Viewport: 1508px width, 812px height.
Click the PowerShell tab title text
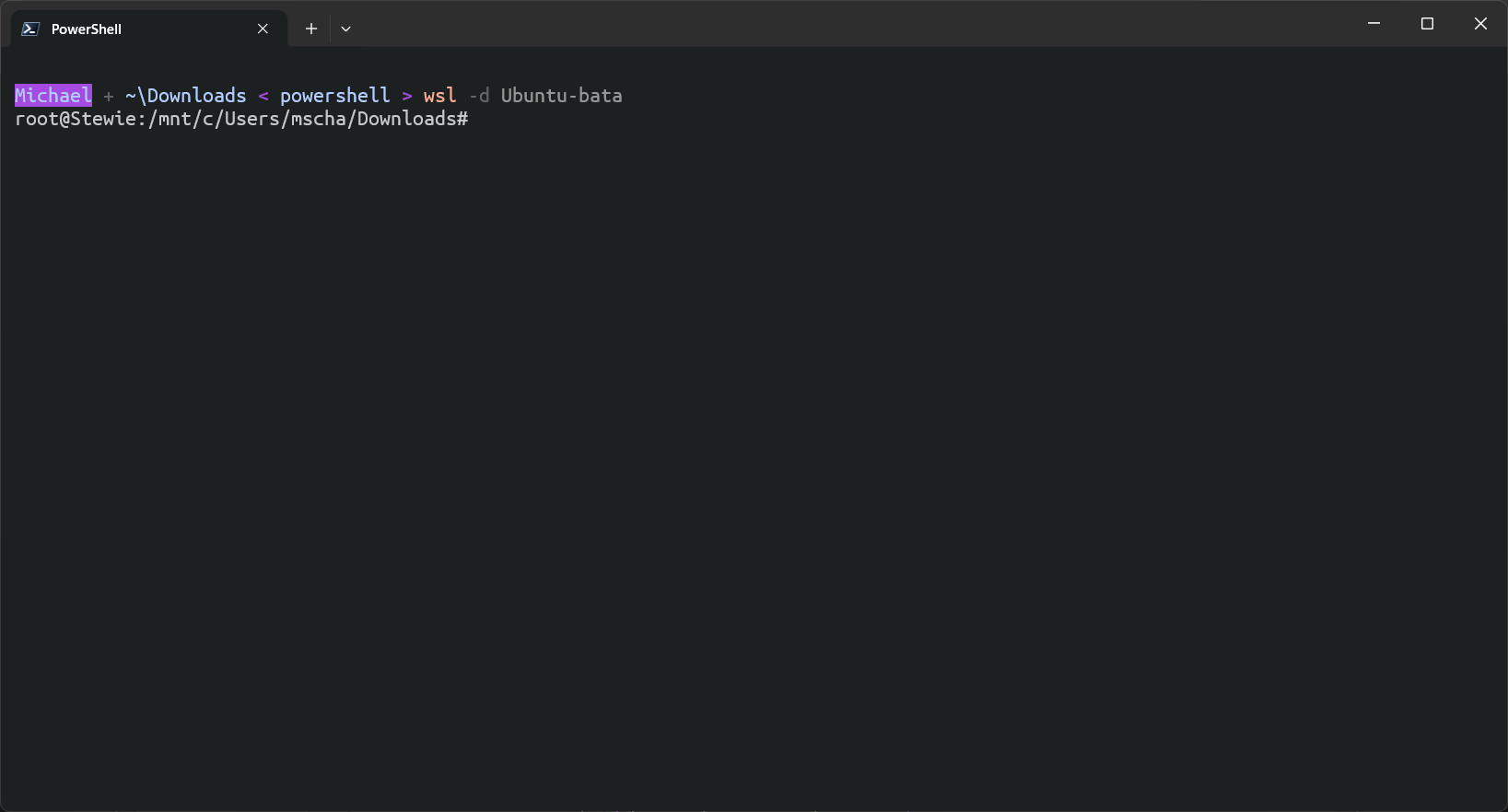click(x=86, y=29)
